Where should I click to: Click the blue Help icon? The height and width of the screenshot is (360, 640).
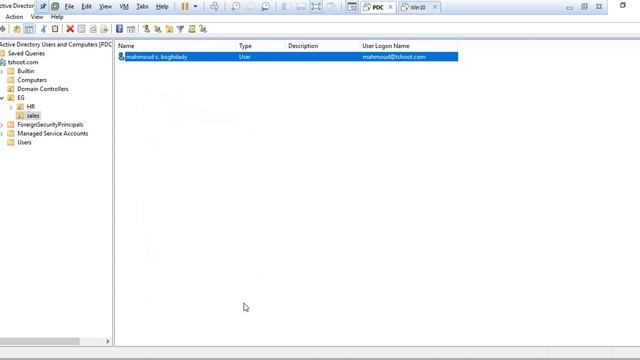(119, 29)
